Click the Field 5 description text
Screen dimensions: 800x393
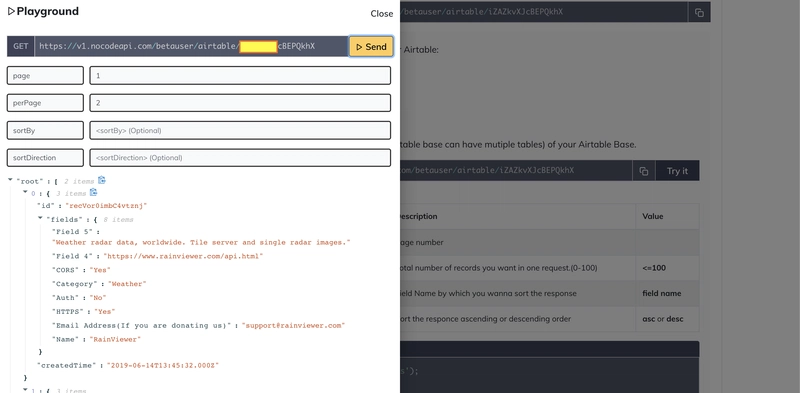[202, 242]
